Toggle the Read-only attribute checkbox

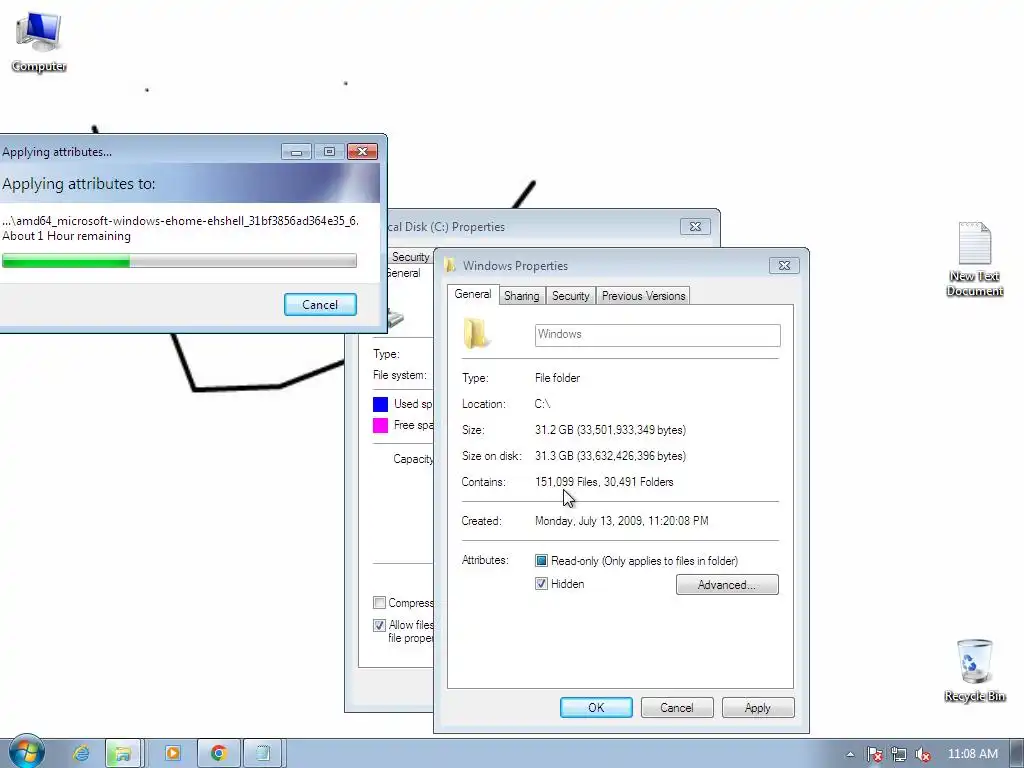pyautogui.click(x=541, y=560)
